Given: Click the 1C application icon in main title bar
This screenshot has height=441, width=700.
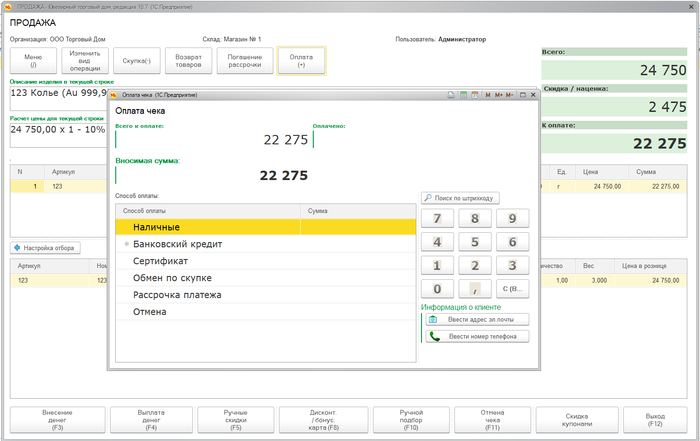Looking at the screenshot, I should pos(8,7).
